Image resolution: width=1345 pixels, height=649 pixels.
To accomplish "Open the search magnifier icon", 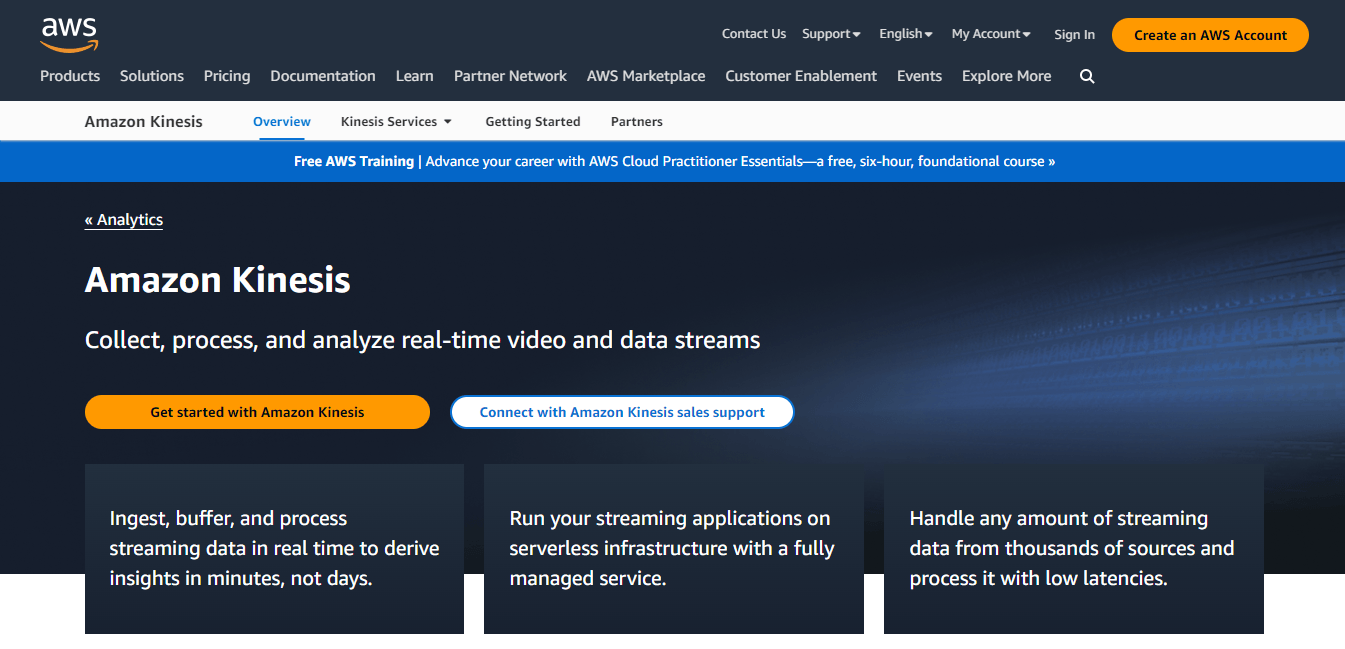I will click(1087, 76).
